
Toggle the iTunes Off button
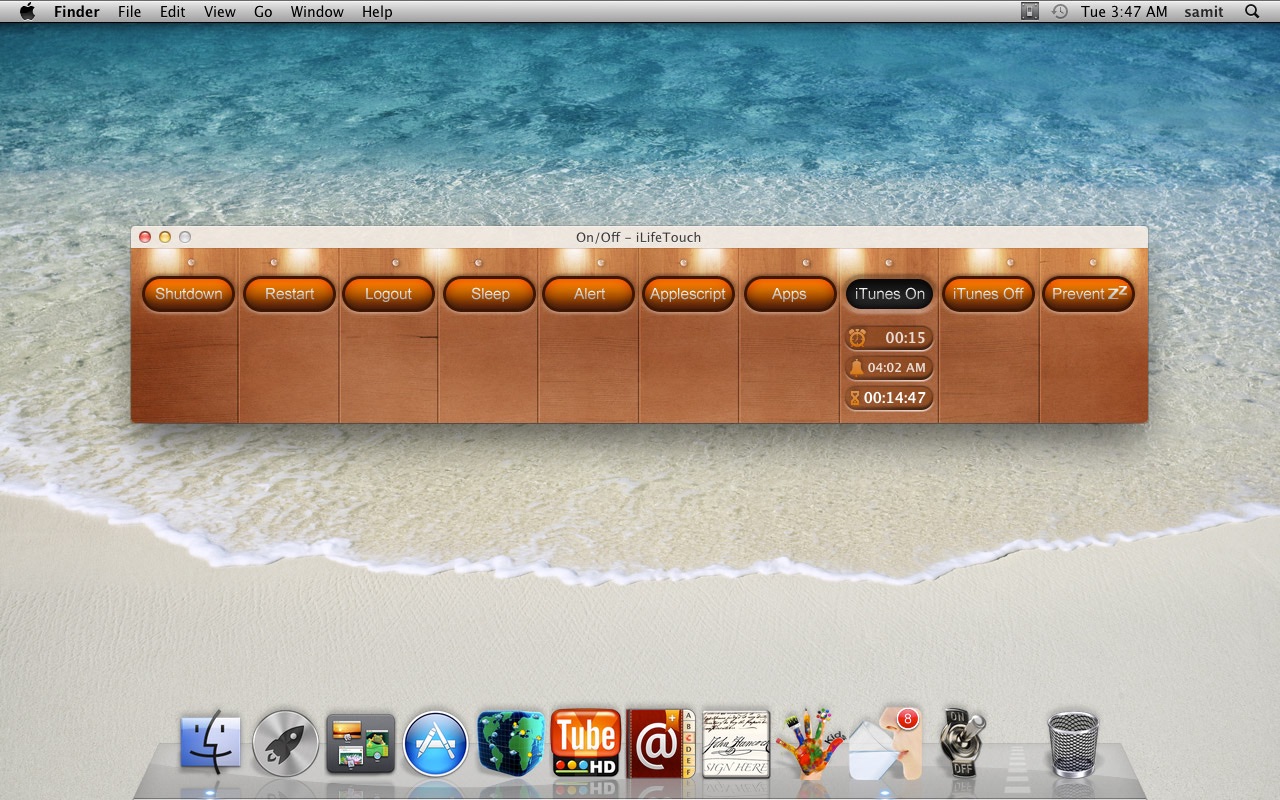pos(988,294)
